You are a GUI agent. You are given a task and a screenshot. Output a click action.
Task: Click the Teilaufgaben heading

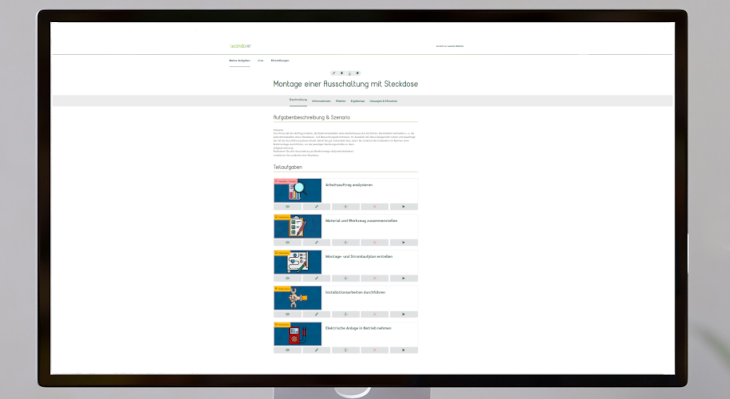(288, 167)
